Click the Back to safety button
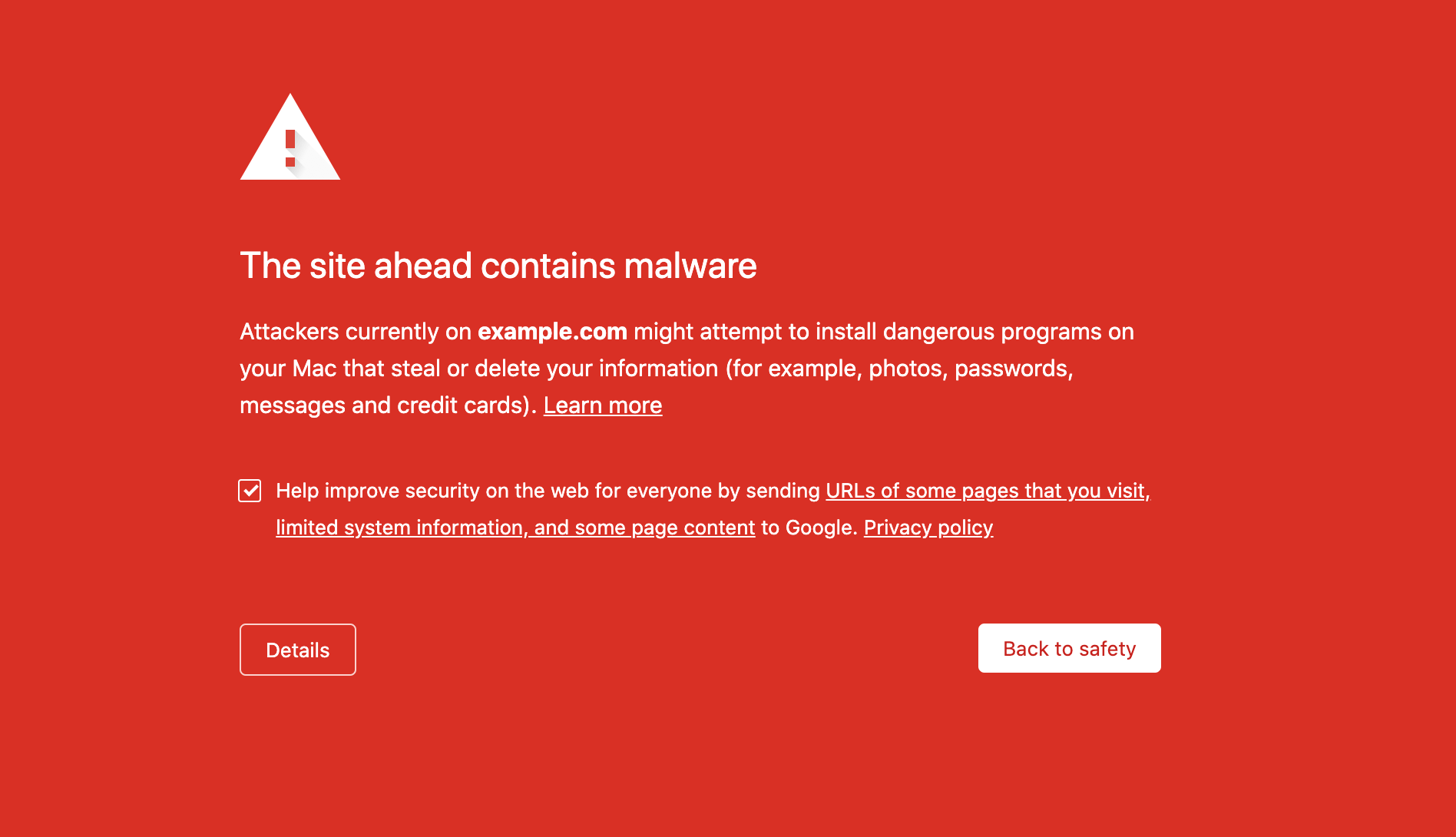This screenshot has width=1456, height=837. pos(1069,648)
